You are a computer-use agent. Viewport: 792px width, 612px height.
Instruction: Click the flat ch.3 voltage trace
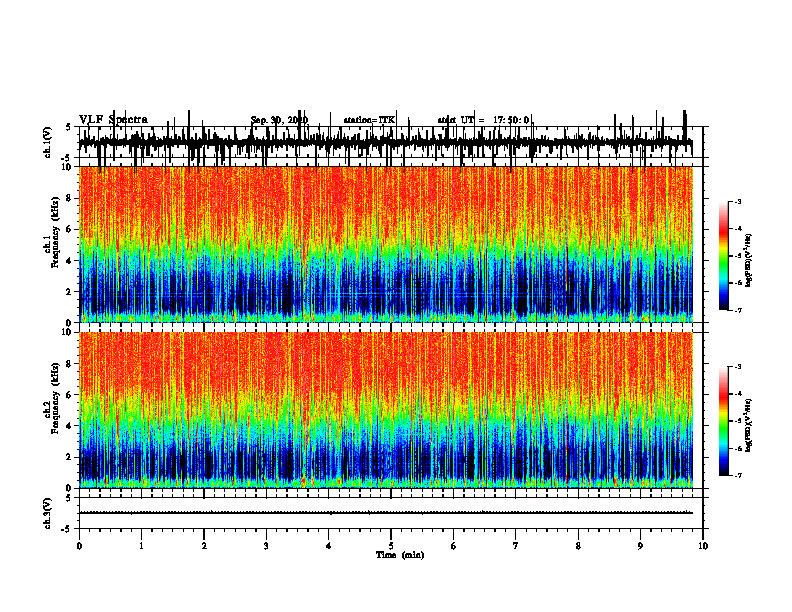(386, 513)
